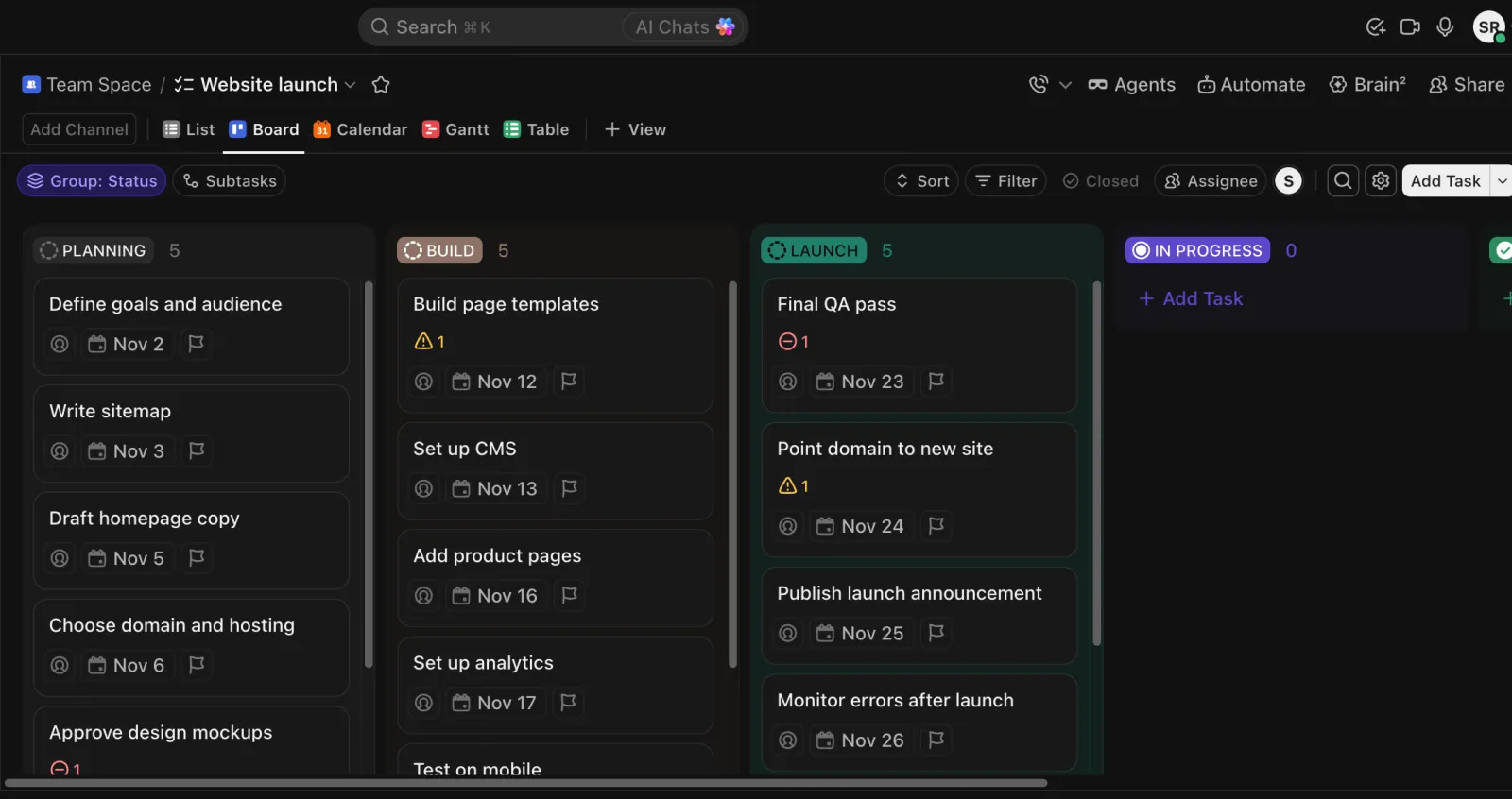Assign a user to Monitor errors after launch
1512x799 pixels.
[788, 740]
